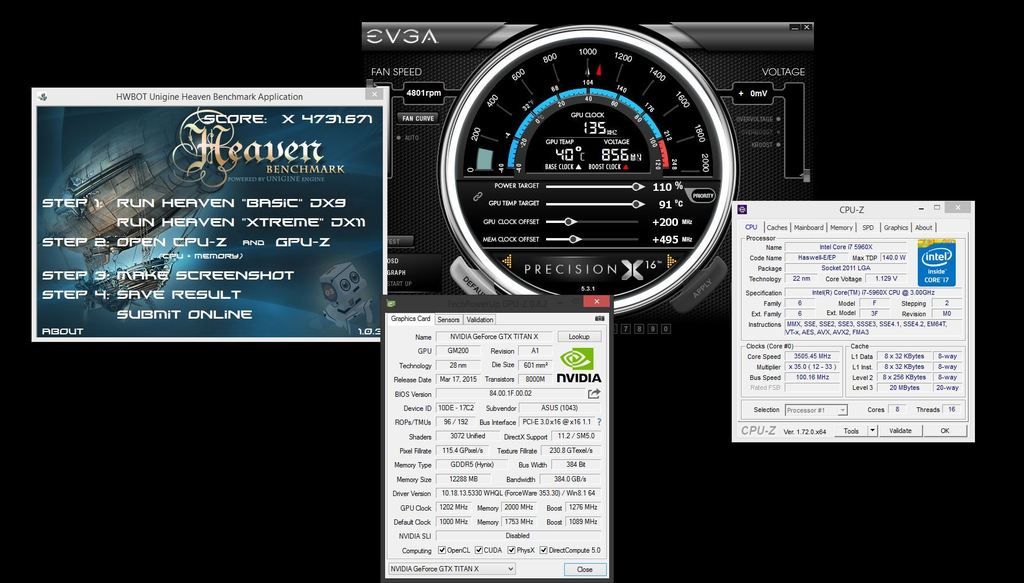Viewport: 1024px width, 583px height.
Task: Toggle the DirectCompute 5.0 checkbox
Action: [x=544, y=550]
